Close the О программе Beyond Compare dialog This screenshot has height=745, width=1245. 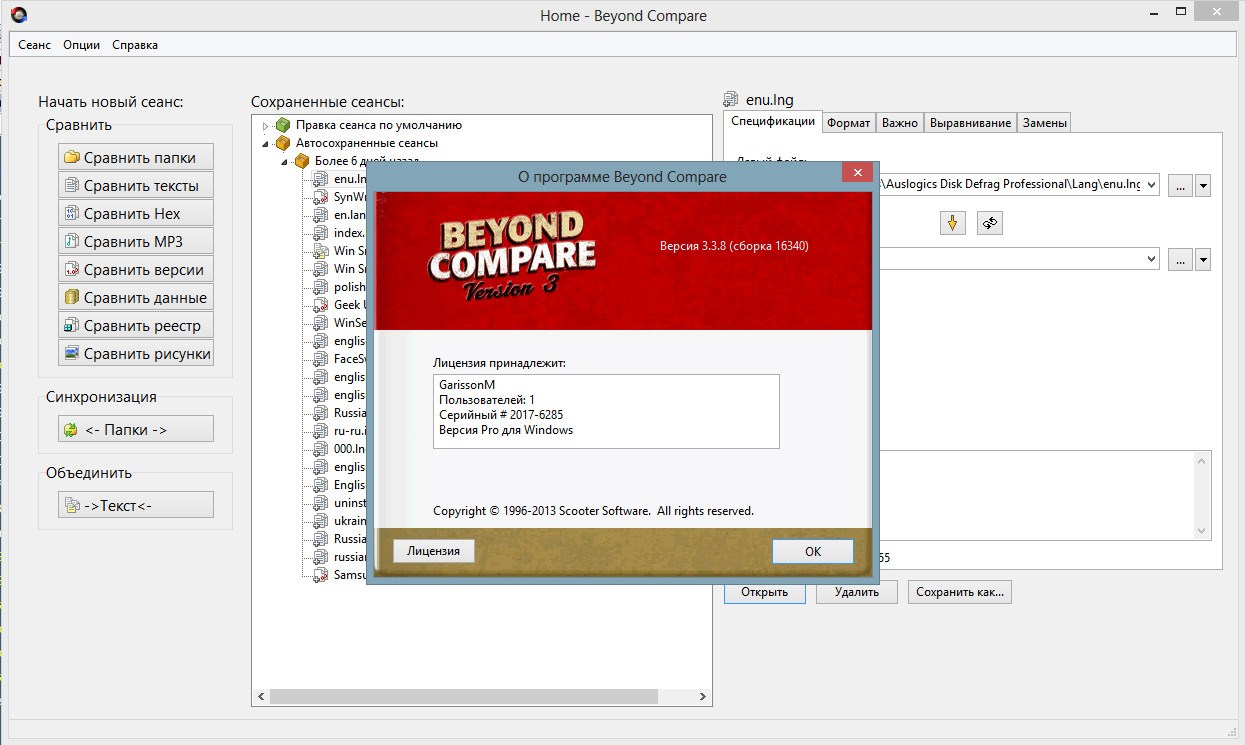[x=857, y=173]
